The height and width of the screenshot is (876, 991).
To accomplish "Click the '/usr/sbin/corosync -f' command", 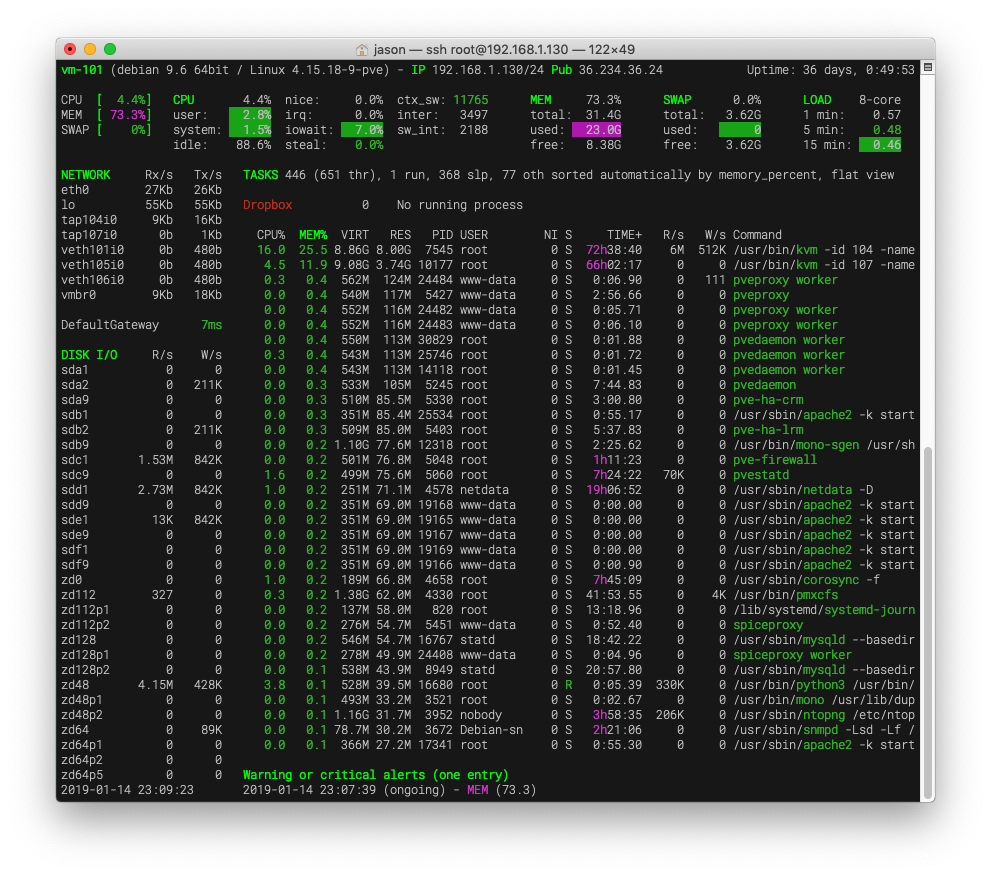I will 806,580.
